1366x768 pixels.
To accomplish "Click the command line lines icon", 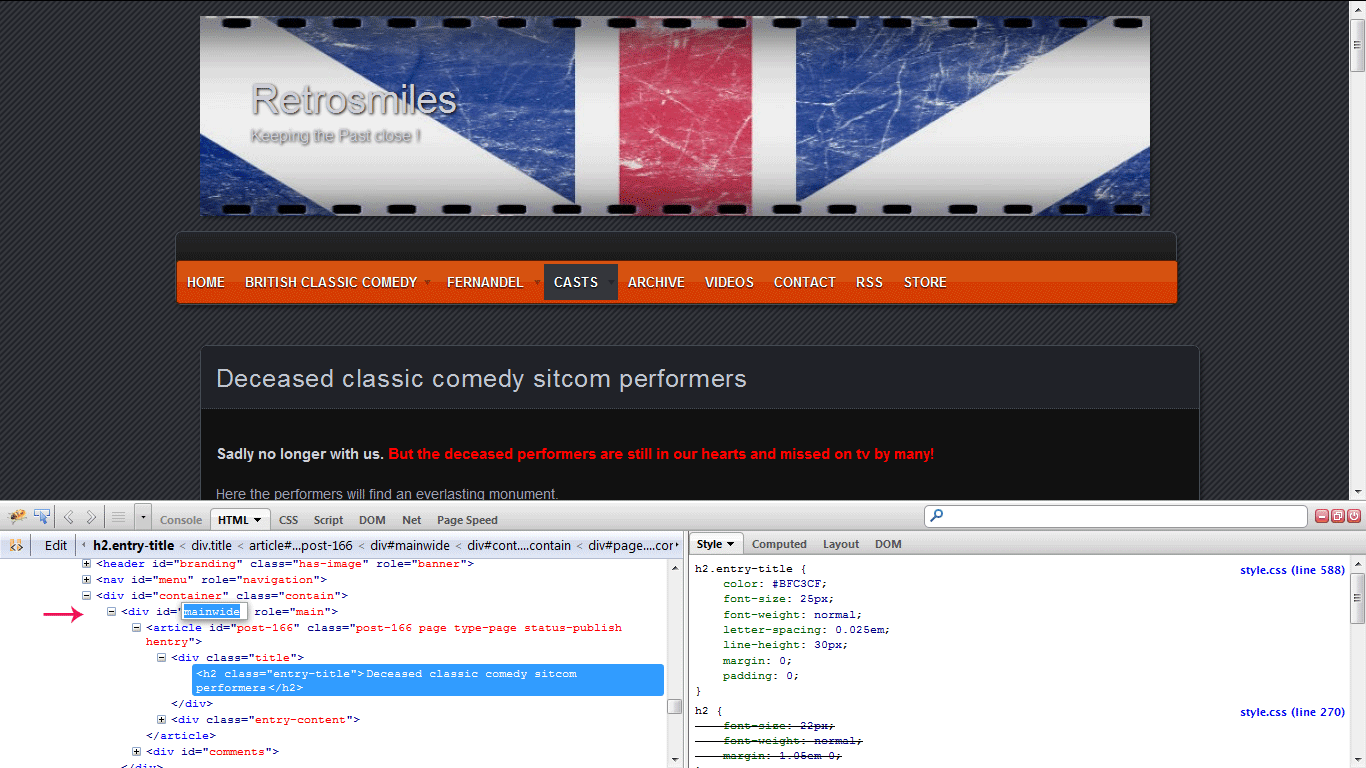I will (x=118, y=517).
